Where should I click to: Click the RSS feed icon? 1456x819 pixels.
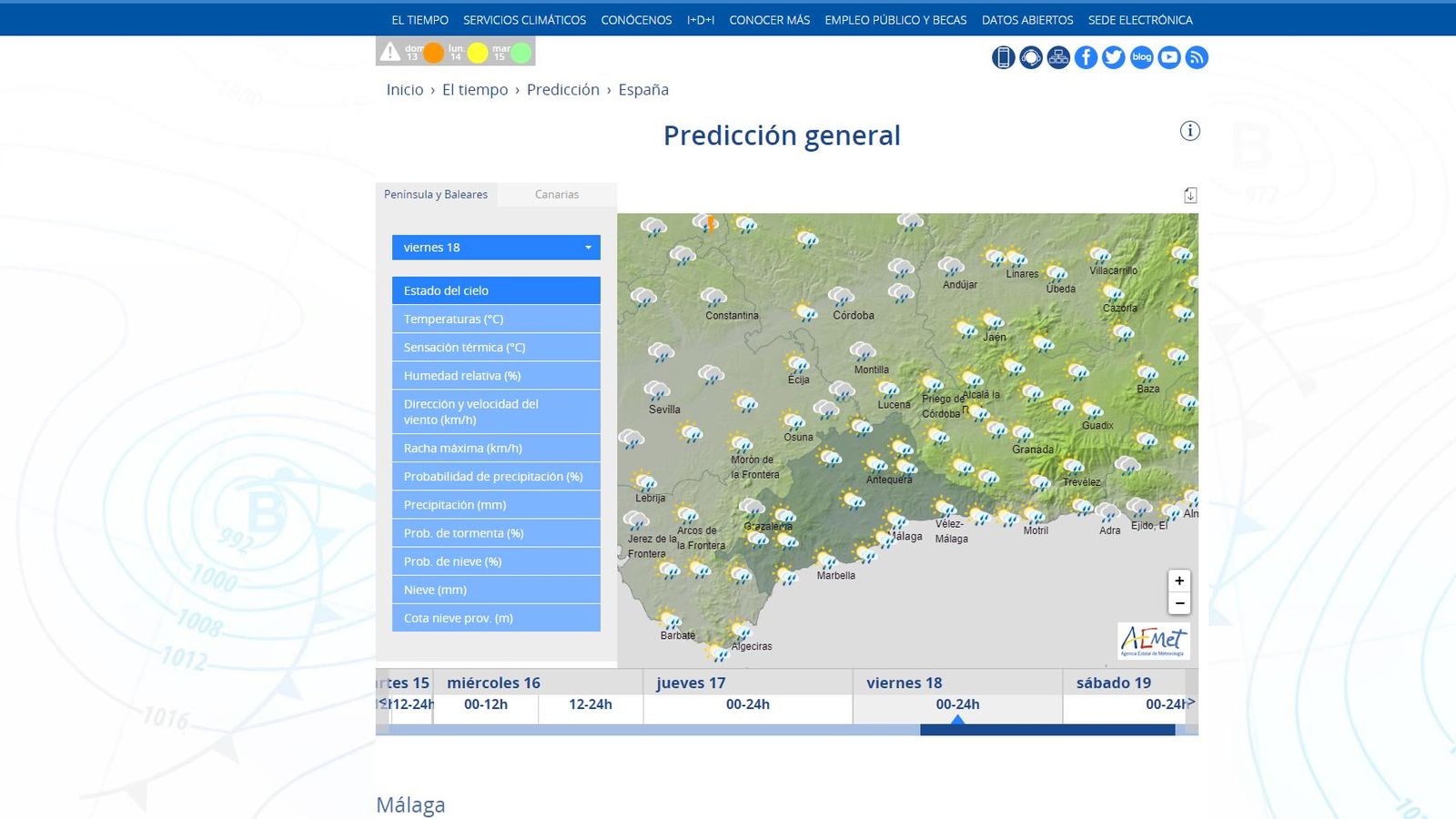tap(1195, 57)
